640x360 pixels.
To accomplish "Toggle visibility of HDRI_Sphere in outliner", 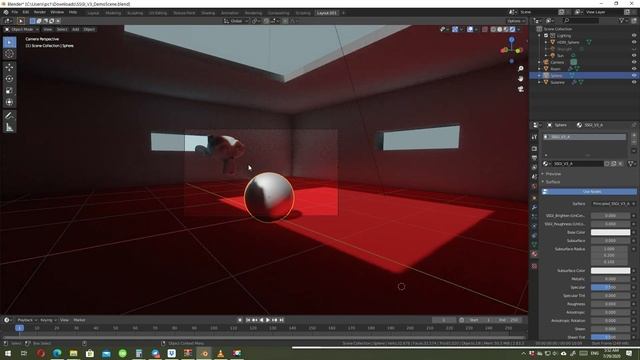I will [x=634, y=42].
